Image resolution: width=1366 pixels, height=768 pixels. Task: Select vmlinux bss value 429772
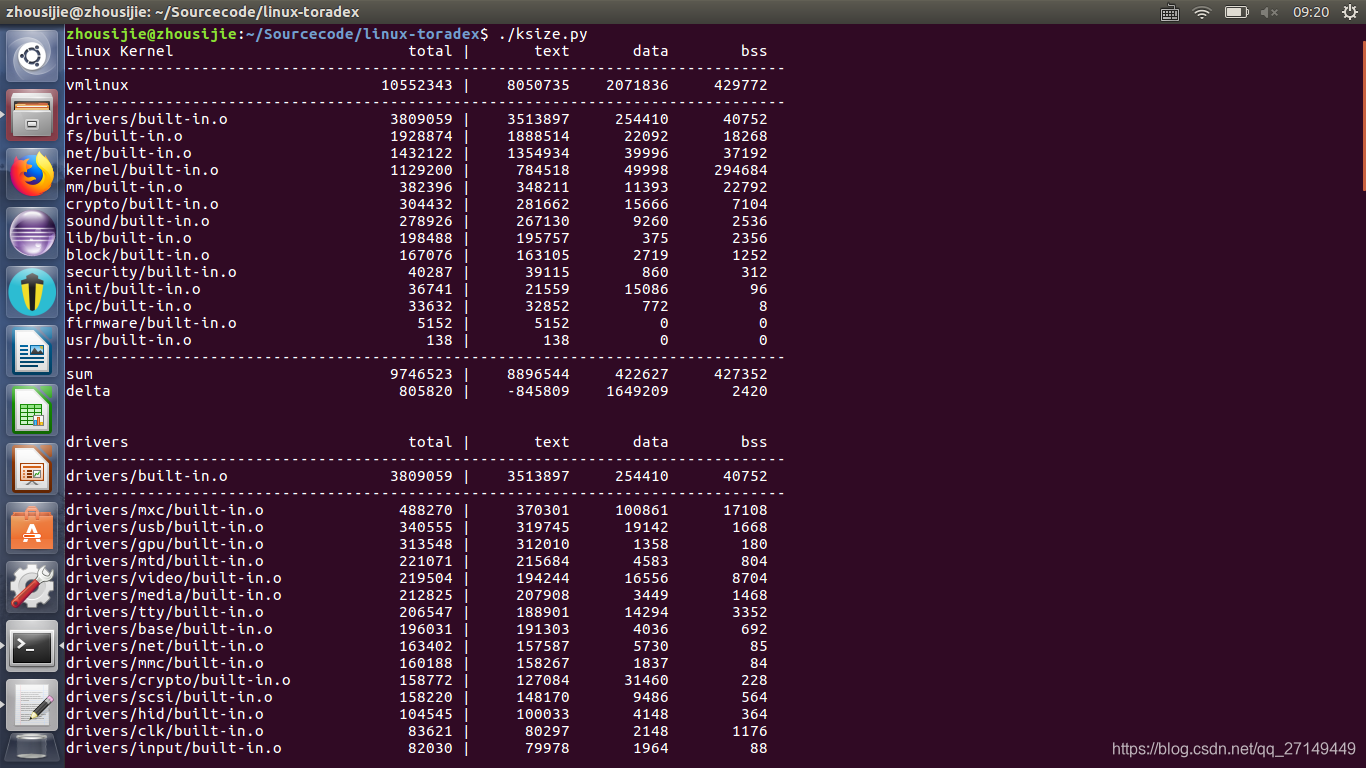(x=741, y=85)
